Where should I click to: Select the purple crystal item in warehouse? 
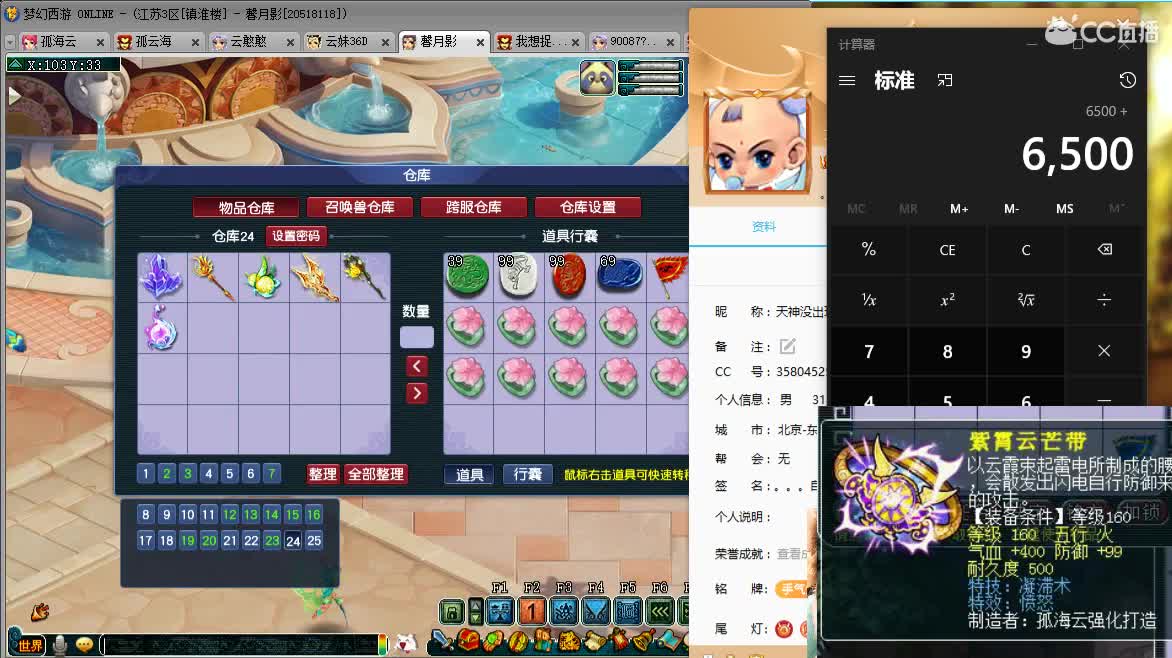[161, 277]
